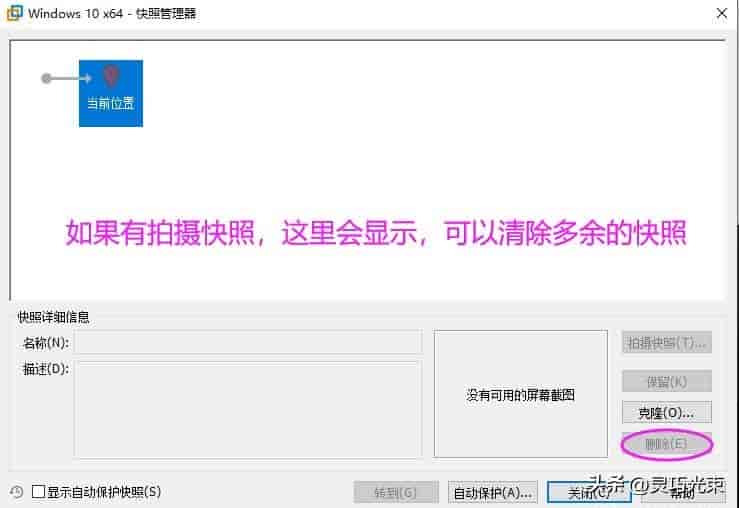The height and width of the screenshot is (508, 739).
Task: Click the auto-protect clock icon beside checkbox
Action: [16, 492]
